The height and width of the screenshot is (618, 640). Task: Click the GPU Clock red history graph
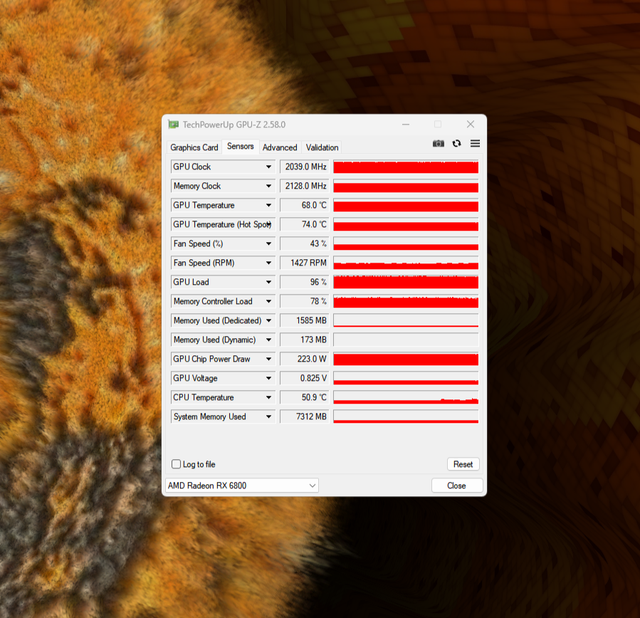click(x=406, y=167)
